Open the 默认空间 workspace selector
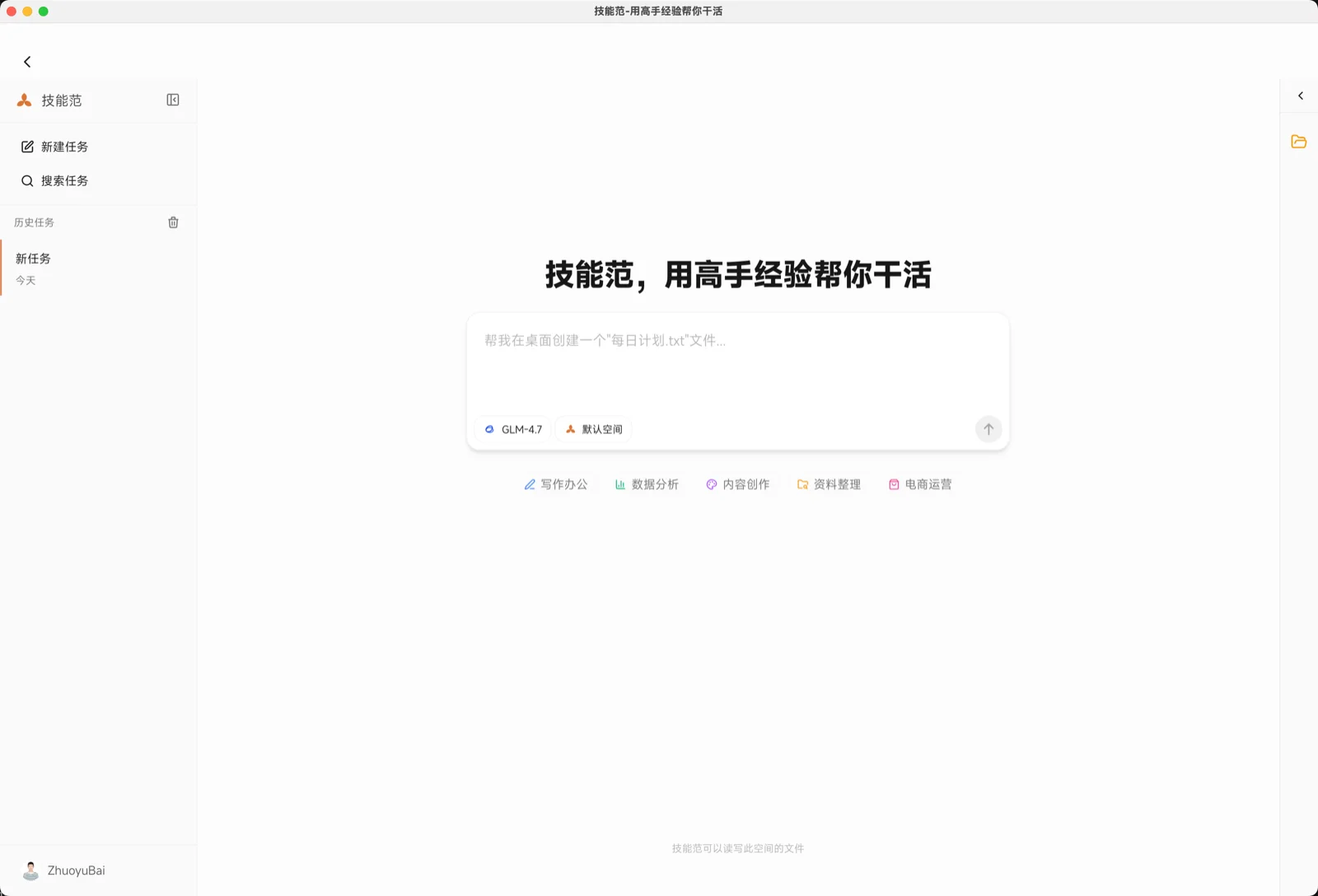 (x=593, y=429)
